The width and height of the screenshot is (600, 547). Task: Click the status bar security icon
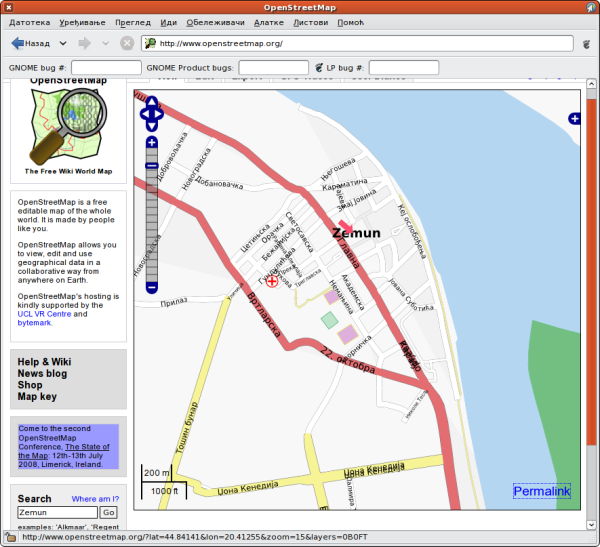pyautogui.click(x=11, y=537)
